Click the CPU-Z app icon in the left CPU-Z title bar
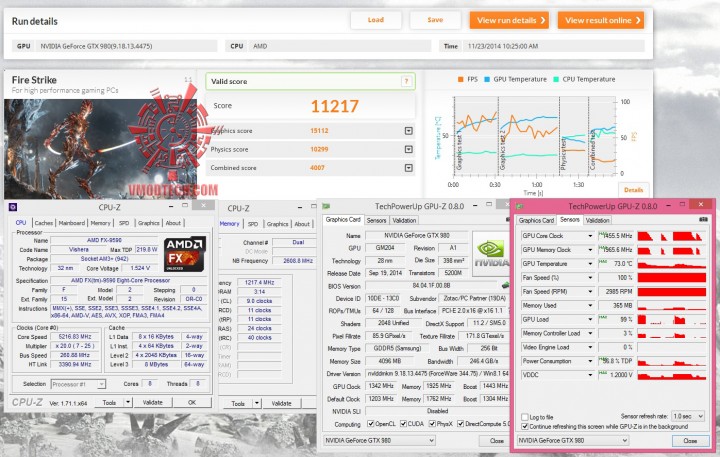 13,207
